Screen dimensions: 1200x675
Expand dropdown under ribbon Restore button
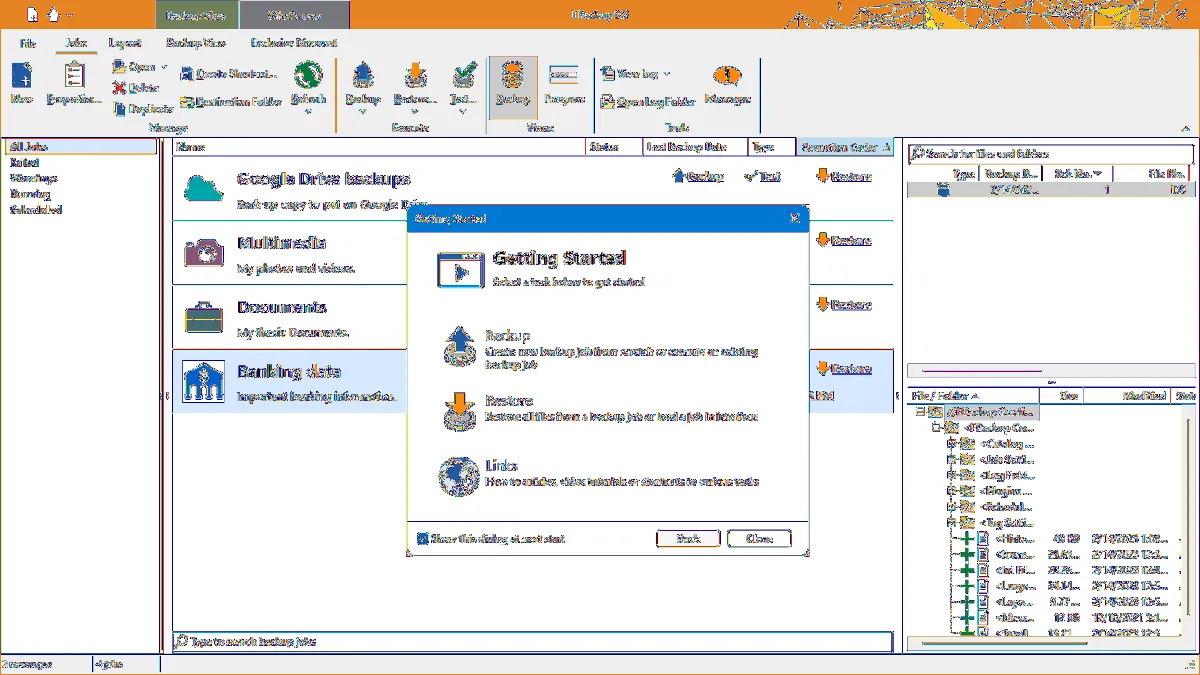[415, 111]
